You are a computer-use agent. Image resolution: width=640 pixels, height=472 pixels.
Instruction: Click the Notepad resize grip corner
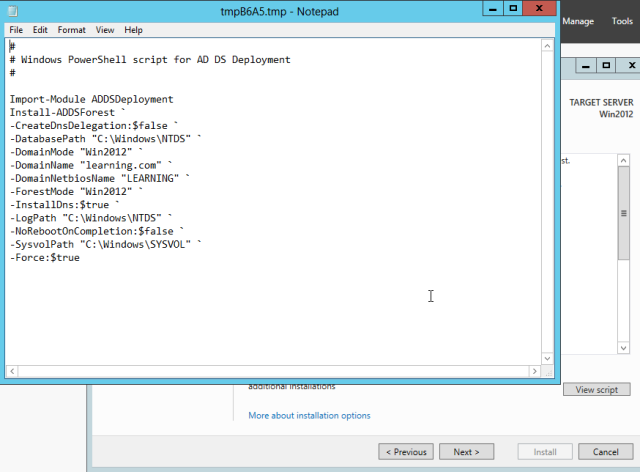(548, 372)
